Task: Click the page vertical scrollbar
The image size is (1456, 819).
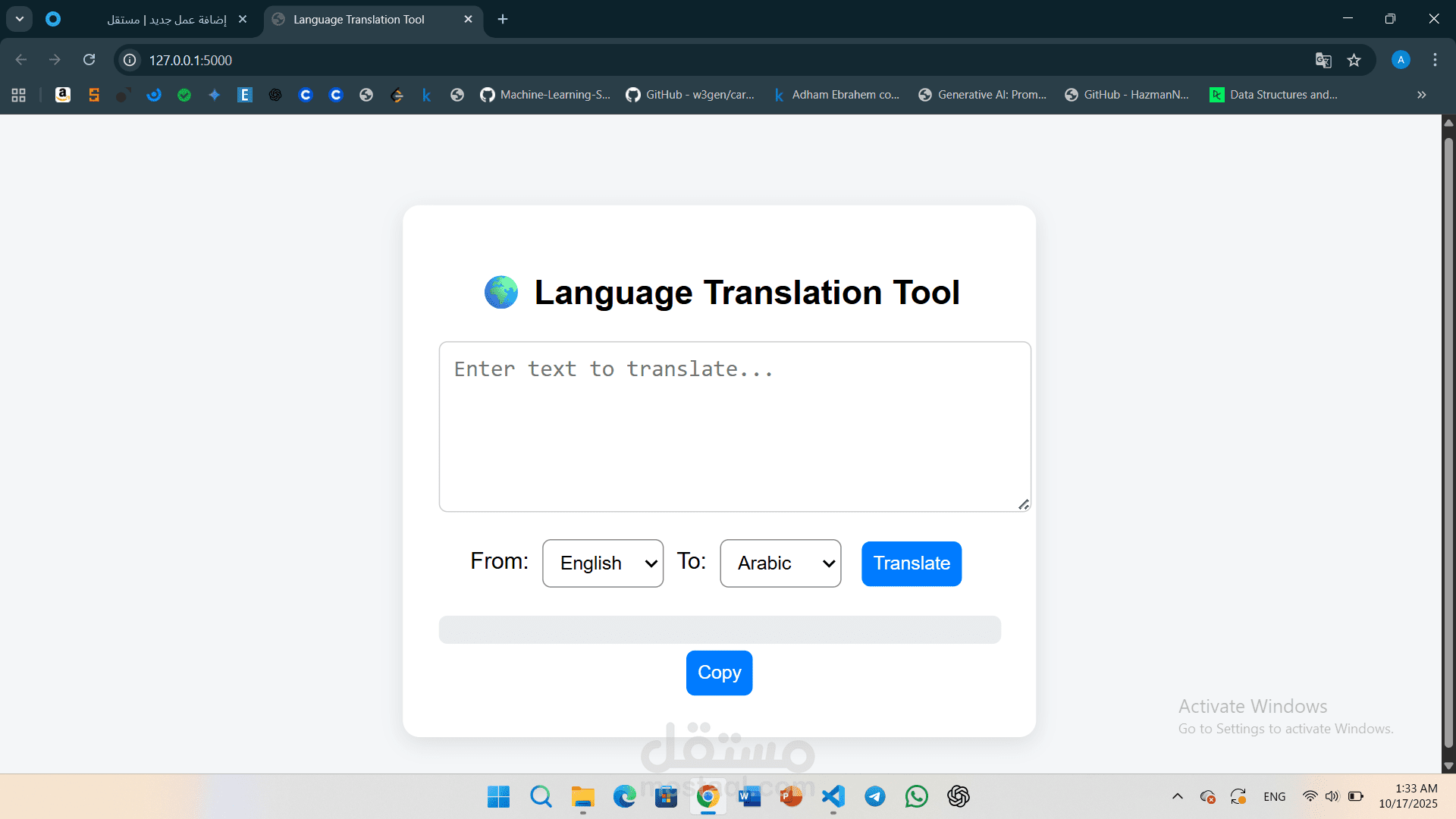Action: coord(1448,444)
